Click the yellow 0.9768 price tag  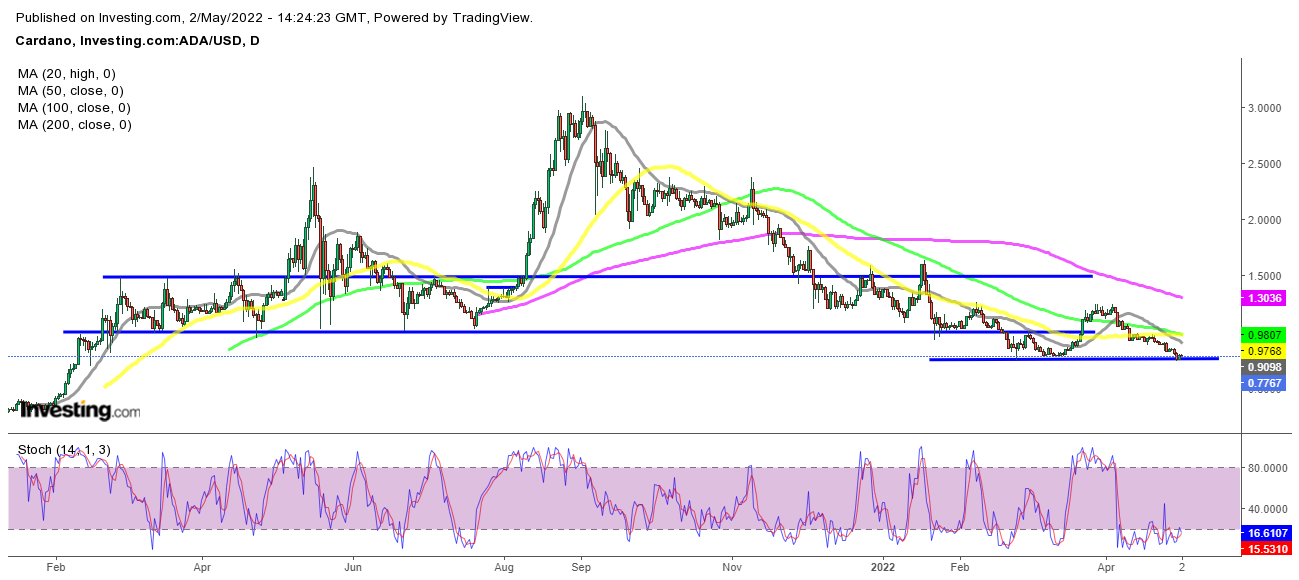[x=1263, y=351]
